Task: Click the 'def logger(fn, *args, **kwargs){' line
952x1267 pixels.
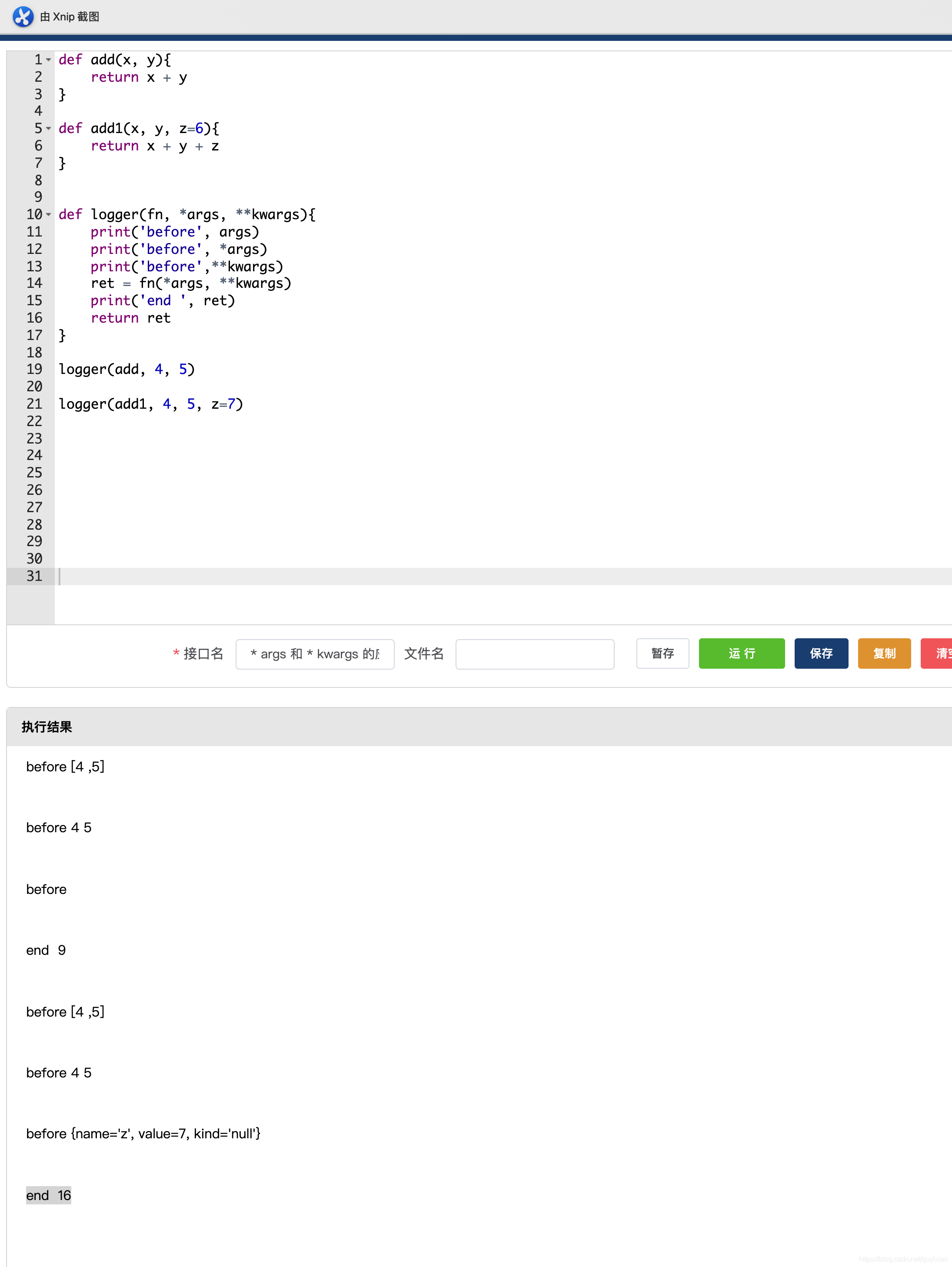Action: click(187, 215)
